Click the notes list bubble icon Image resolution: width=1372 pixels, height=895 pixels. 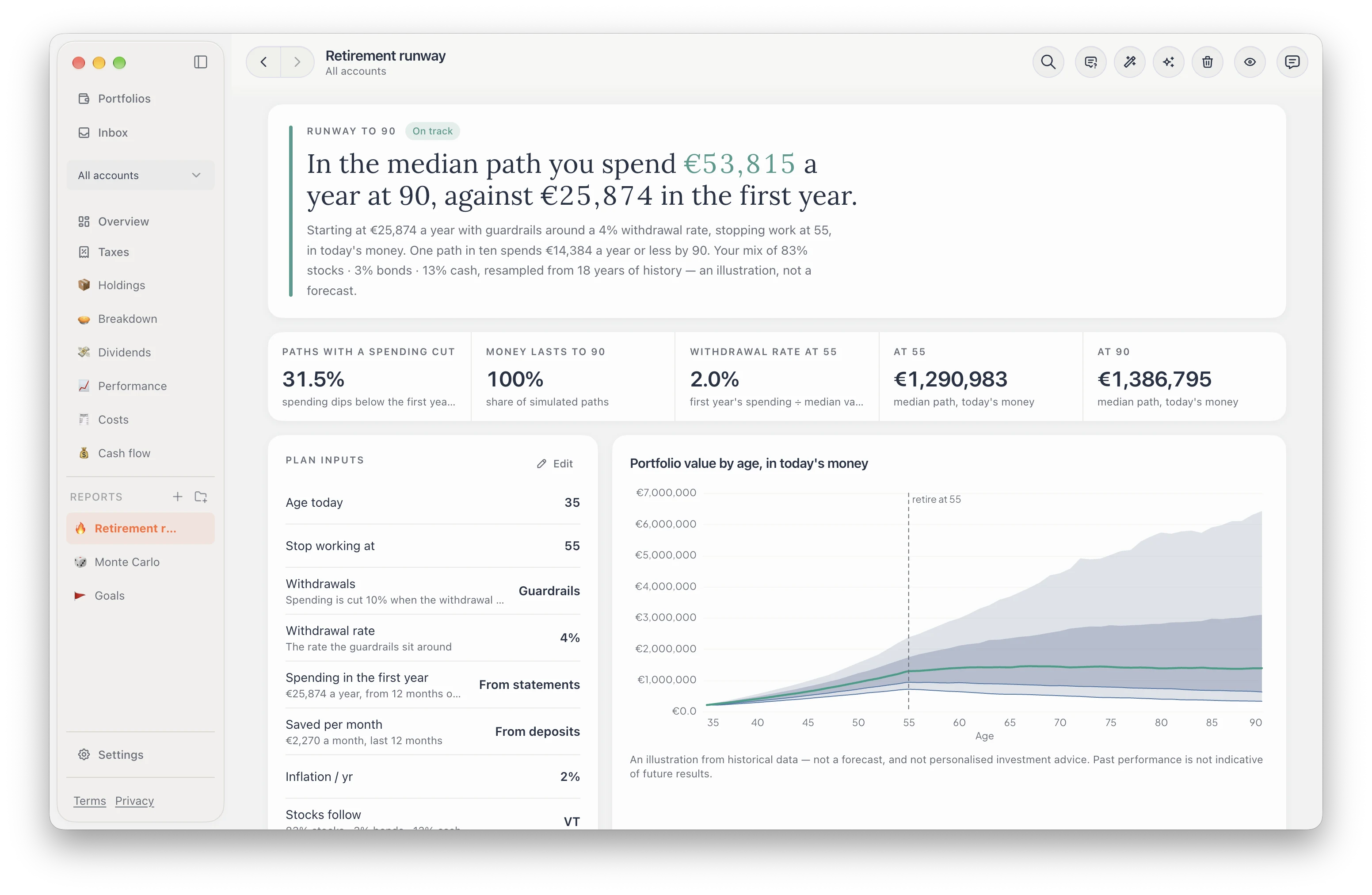tap(1091, 62)
